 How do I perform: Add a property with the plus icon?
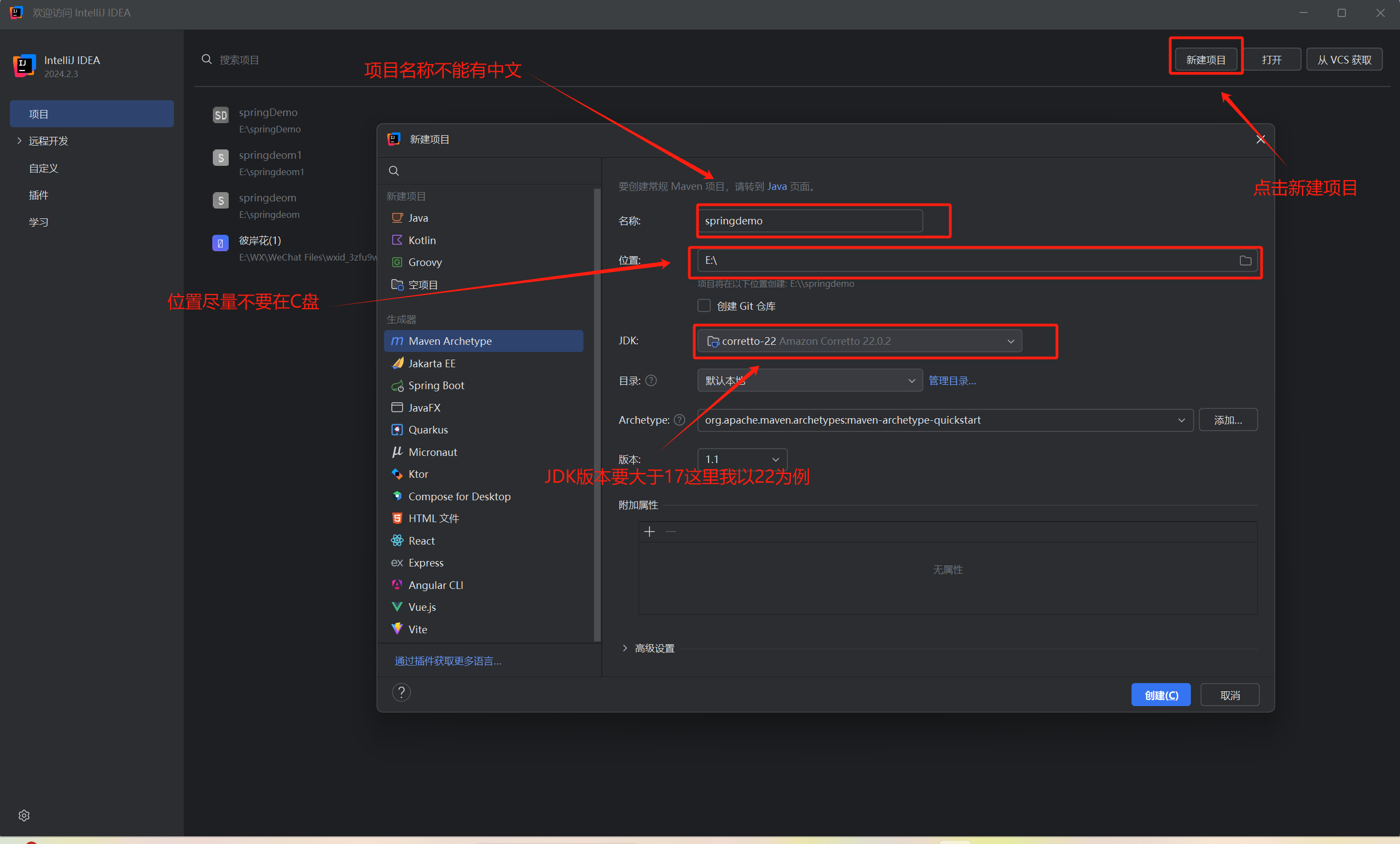coord(649,532)
